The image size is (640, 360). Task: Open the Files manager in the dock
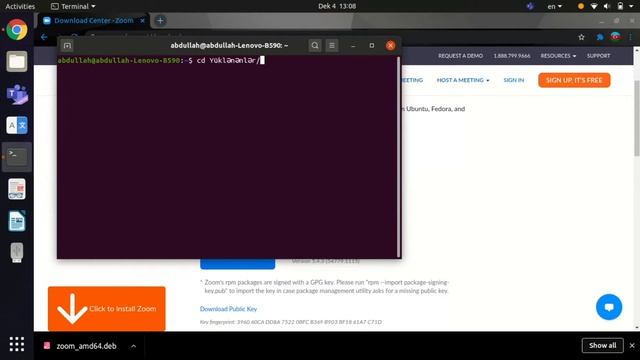click(x=17, y=62)
